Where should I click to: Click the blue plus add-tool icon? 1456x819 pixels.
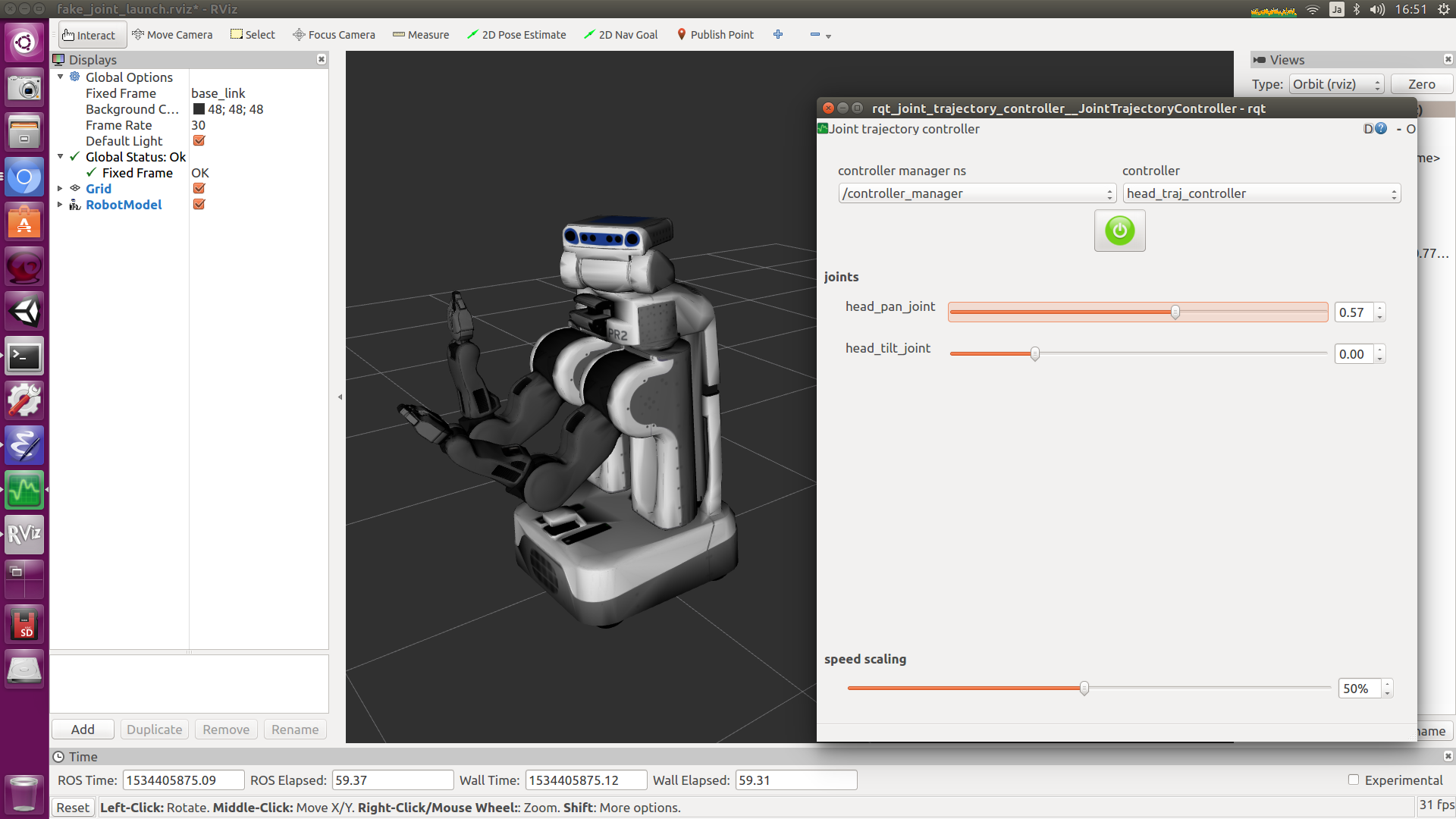click(778, 35)
